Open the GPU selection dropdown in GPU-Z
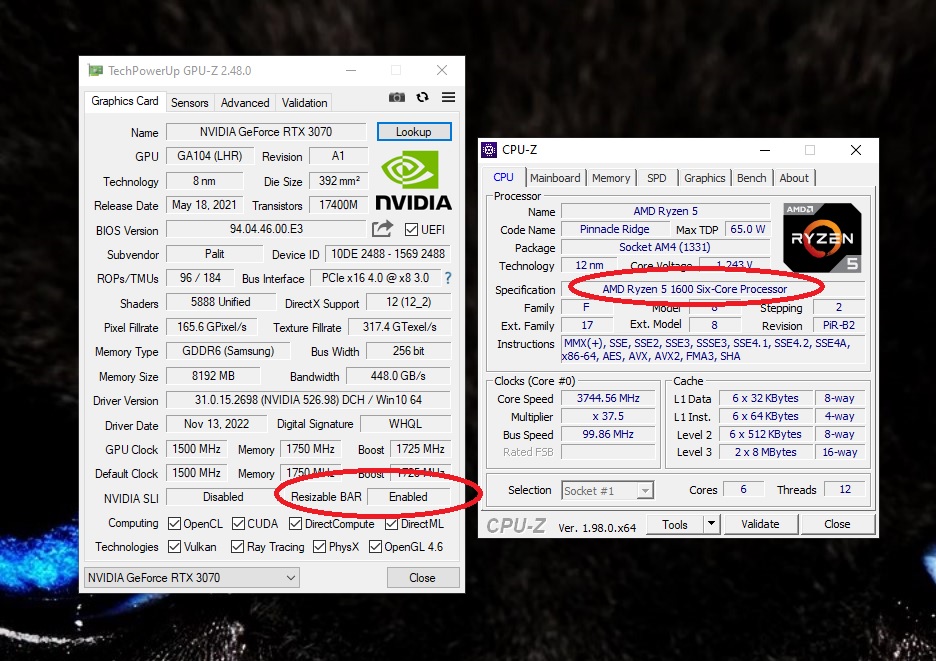Screen dimensions: 936x661 192,577
